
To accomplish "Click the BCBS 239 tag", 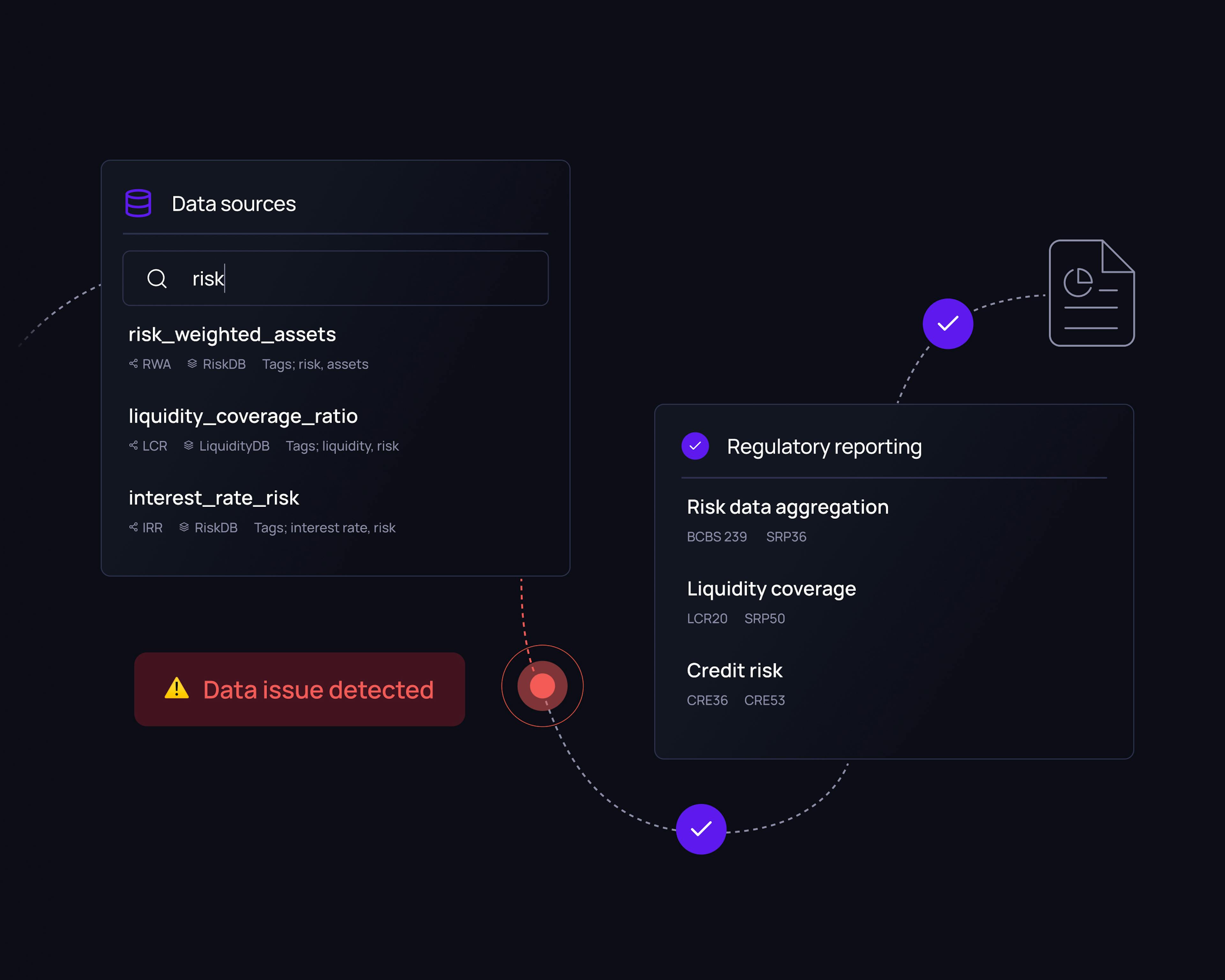I will coord(716,537).
